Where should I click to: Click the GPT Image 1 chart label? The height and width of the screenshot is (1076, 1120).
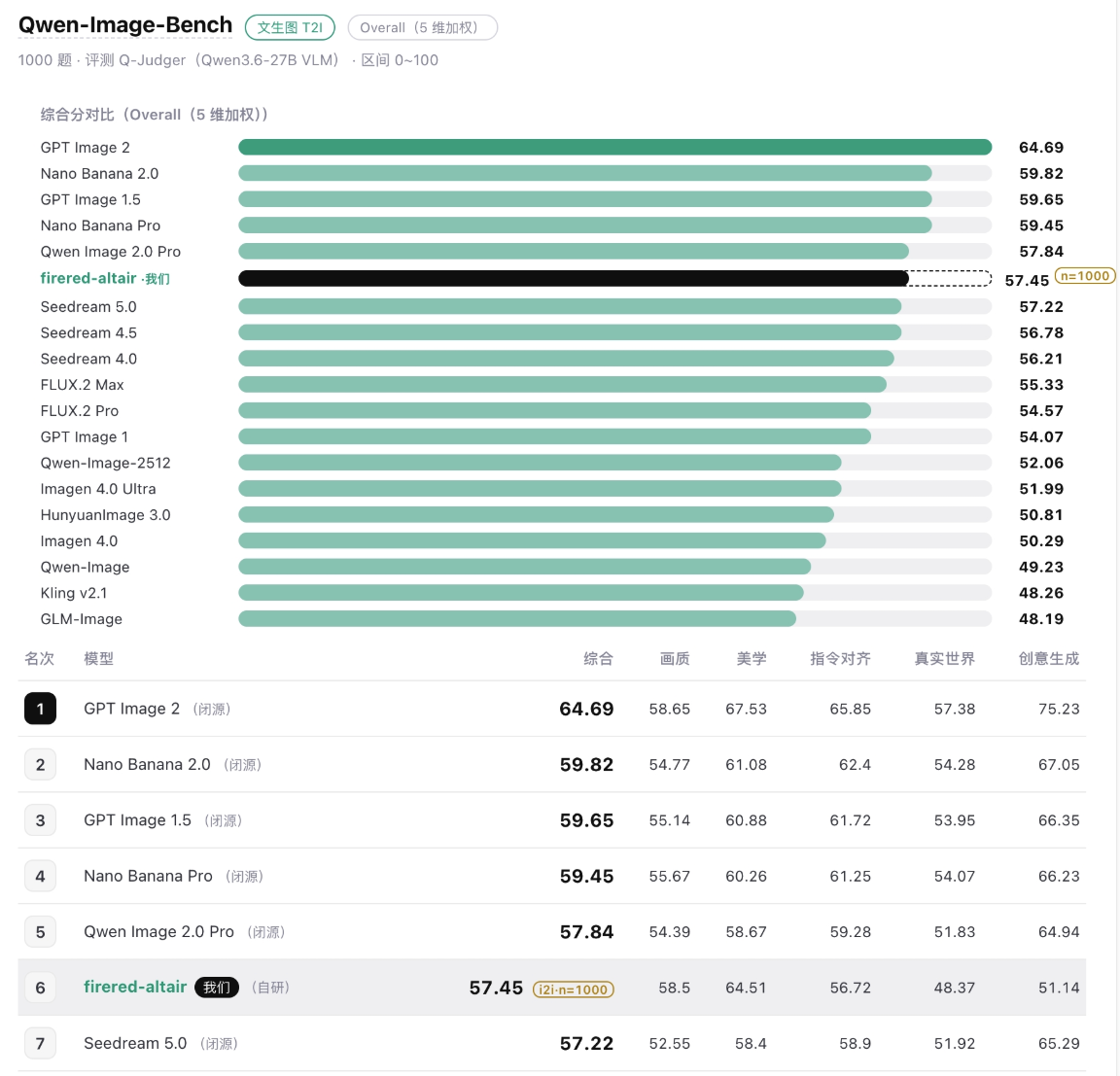(85, 437)
